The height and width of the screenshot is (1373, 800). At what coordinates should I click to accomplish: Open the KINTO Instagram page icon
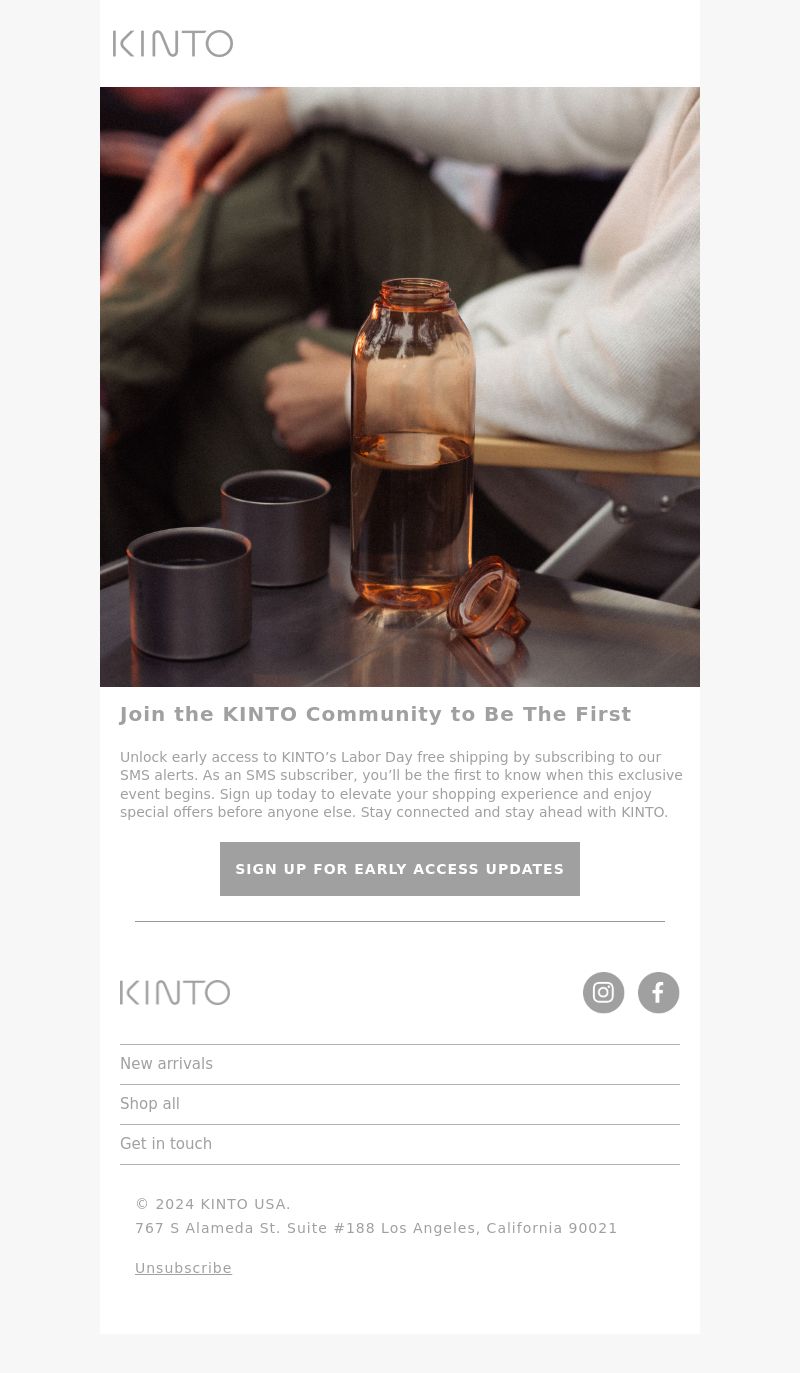pyautogui.click(x=604, y=993)
